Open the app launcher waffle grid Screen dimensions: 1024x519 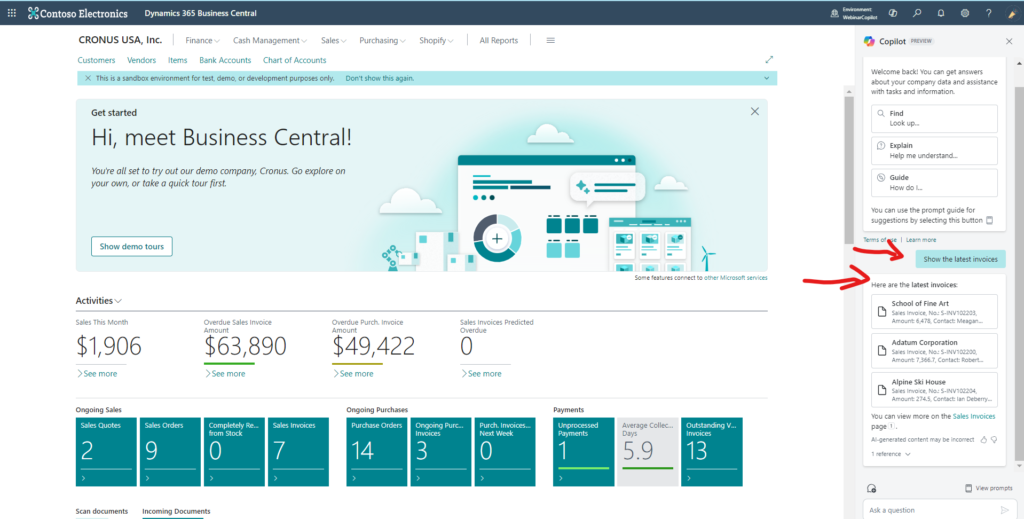coord(12,13)
